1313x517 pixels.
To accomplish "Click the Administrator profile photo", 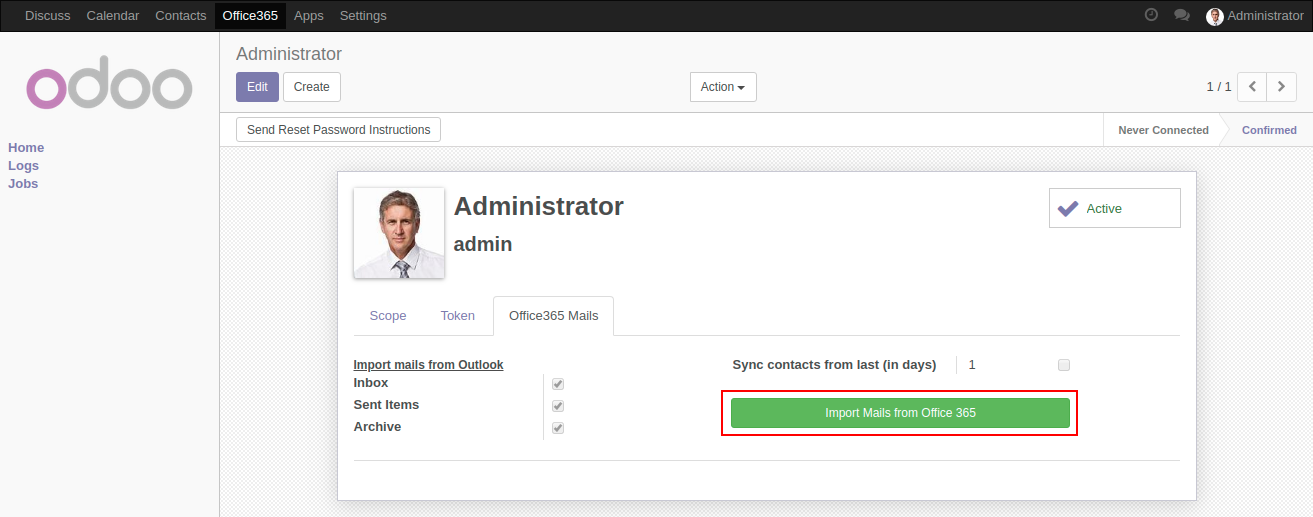I will (x=399, y=233).
